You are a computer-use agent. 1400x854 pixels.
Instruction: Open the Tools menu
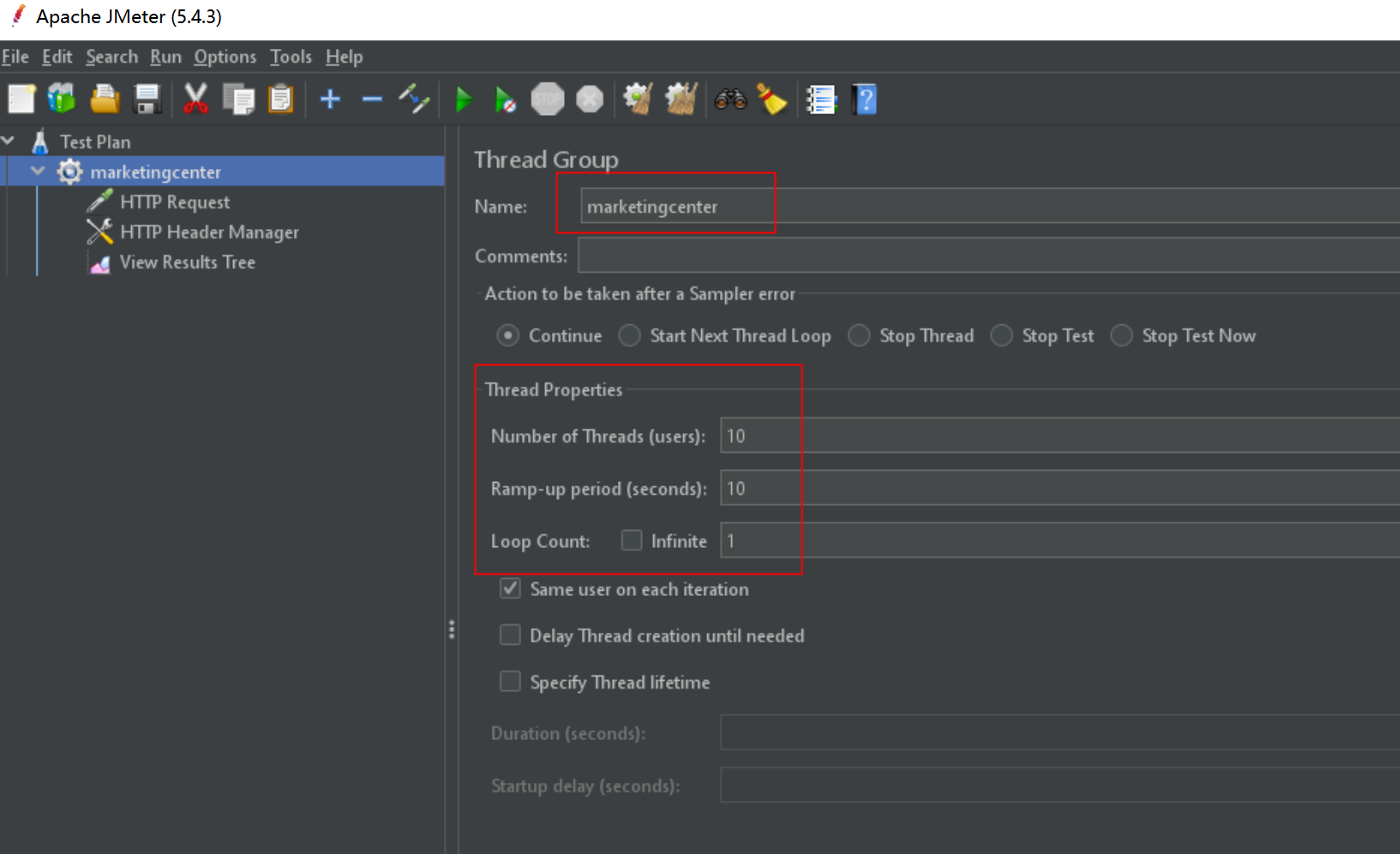point(291,57)
